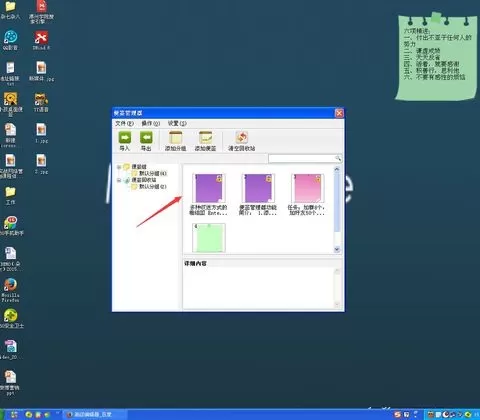Click the 添加便签 add note icon
The height and width of the screenshot is (420, 480).
tap(205, 138)
